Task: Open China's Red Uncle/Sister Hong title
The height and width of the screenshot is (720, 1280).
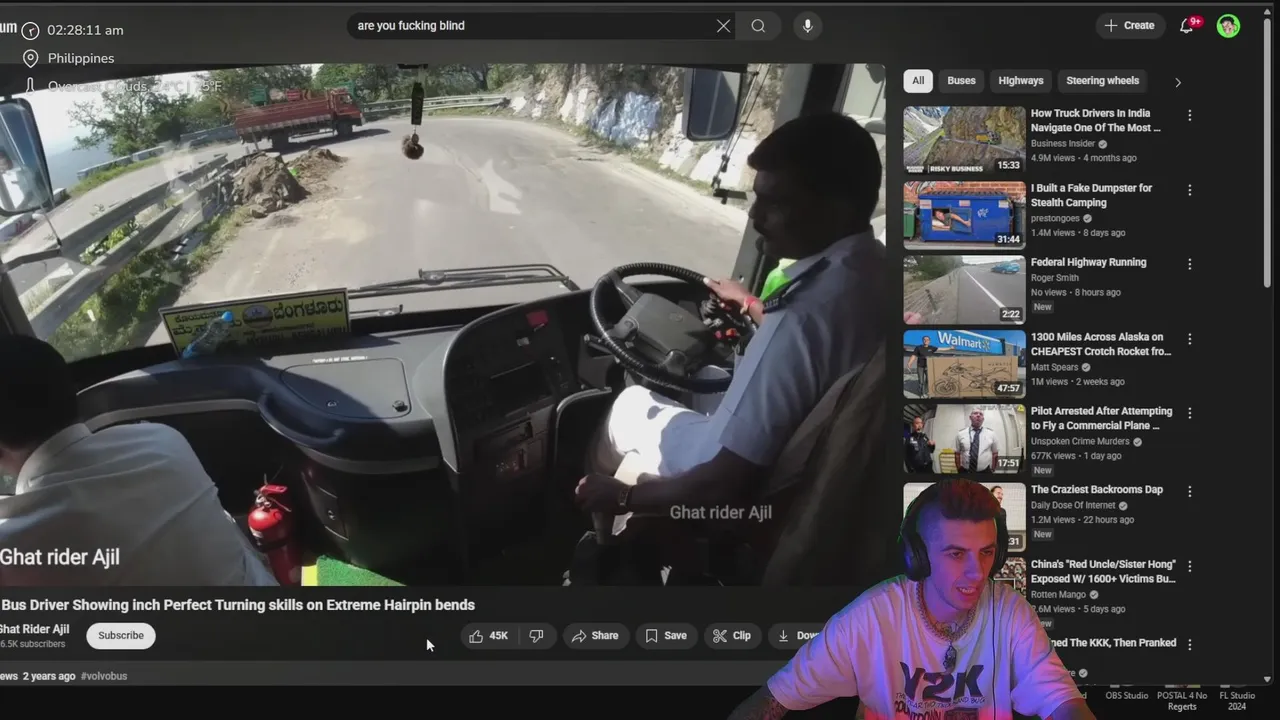Action: [x=1103, y=571]
